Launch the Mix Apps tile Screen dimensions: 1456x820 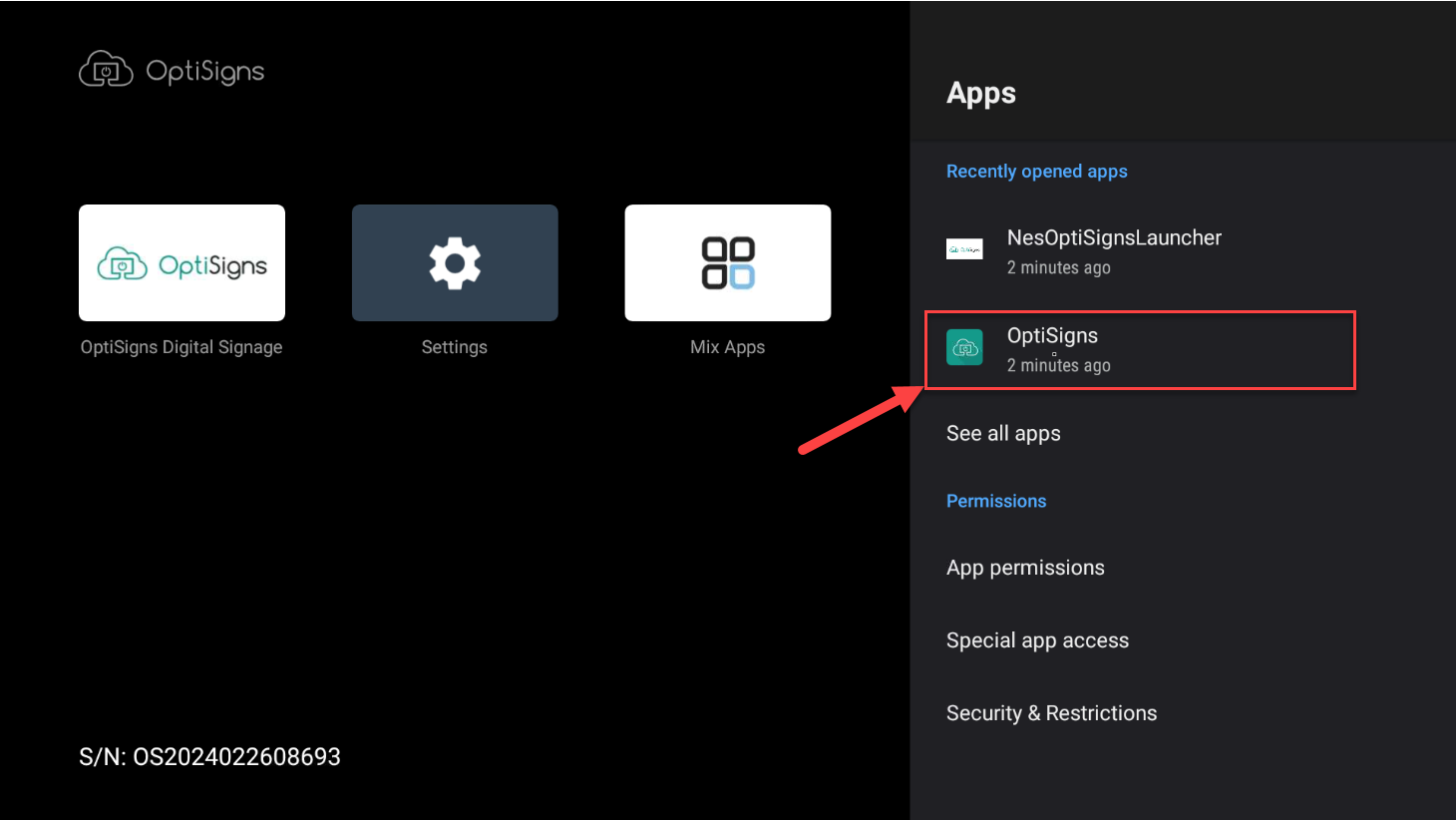(728, 262)
